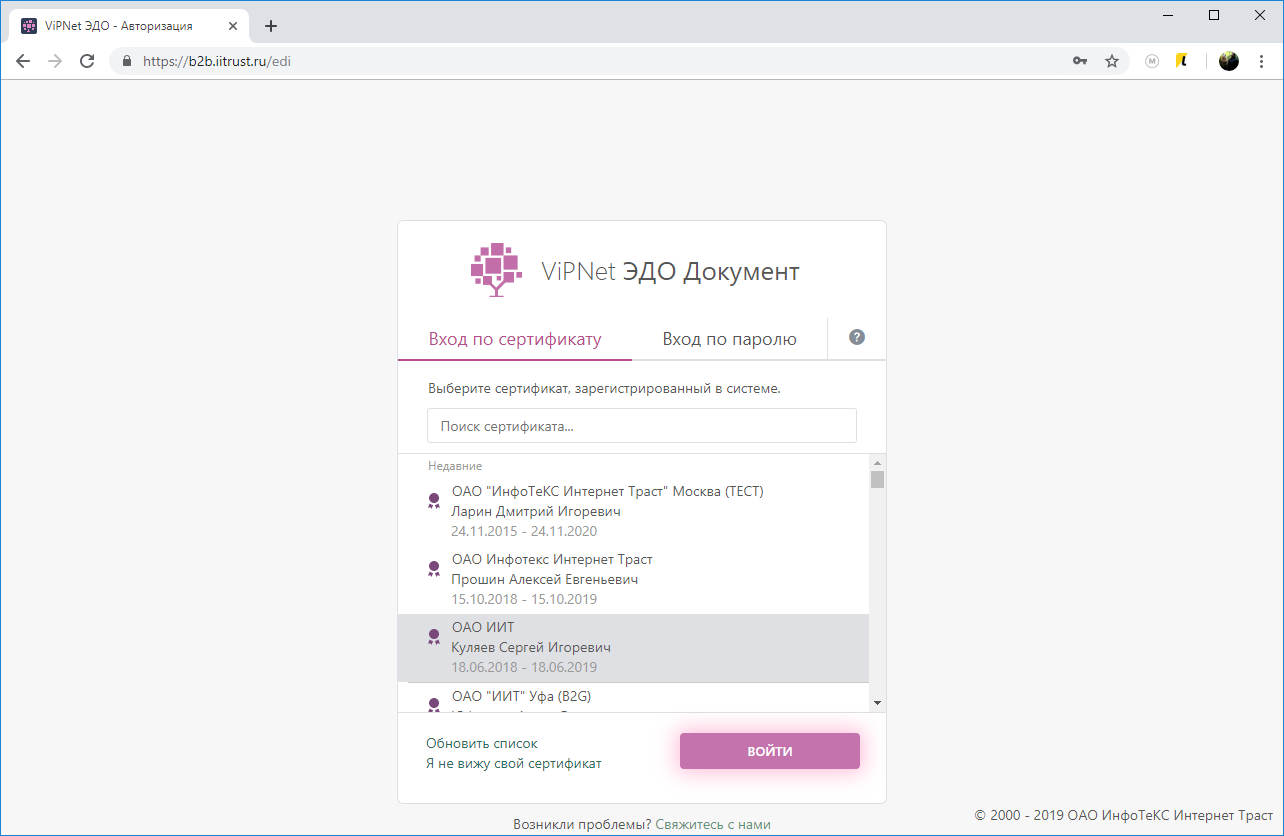Switch to the Вход по сертификату tab
This screenshot has width=1284, height=836.
coord(514,338)
